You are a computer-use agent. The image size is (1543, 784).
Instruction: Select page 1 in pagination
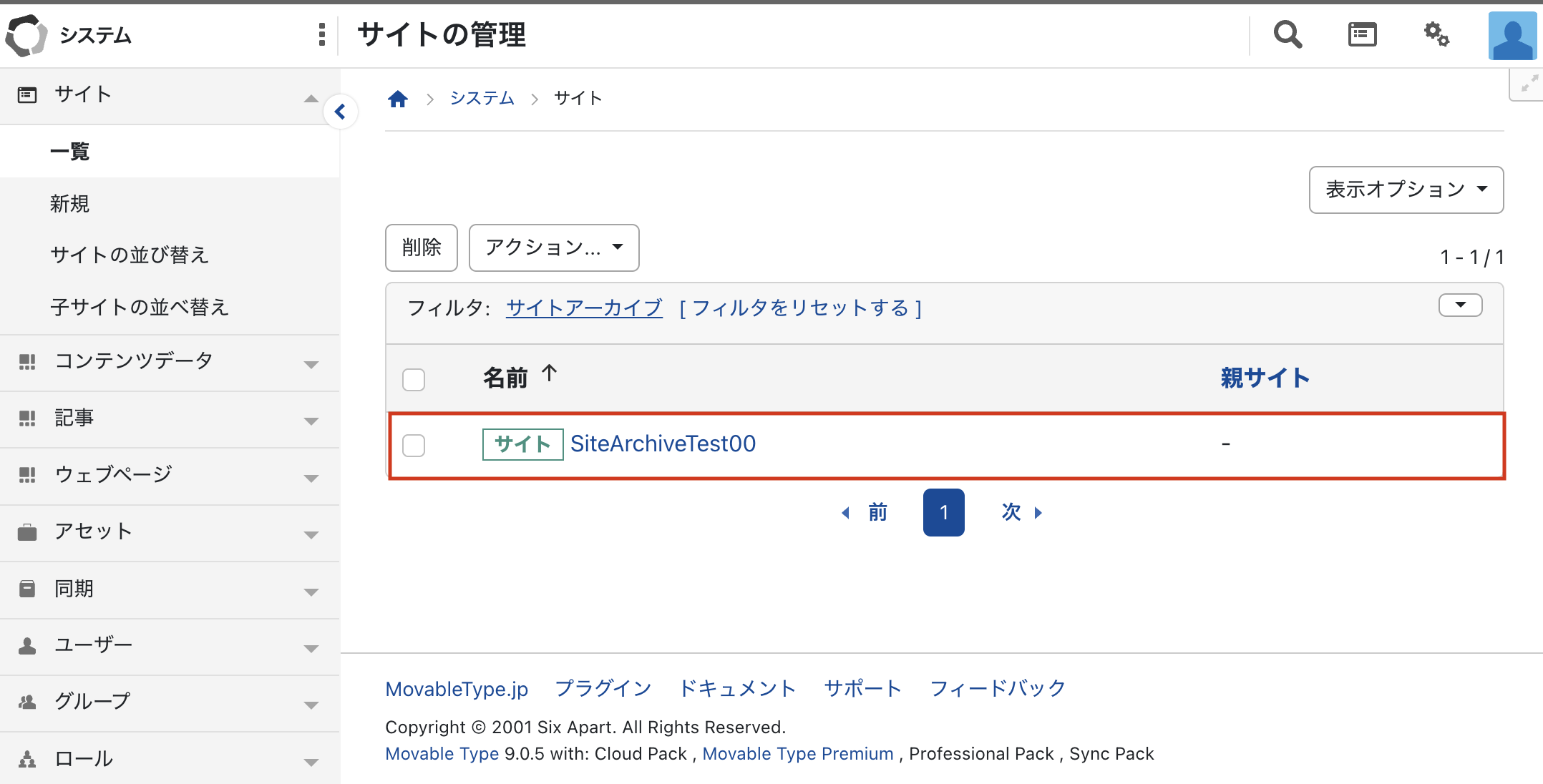(943, 512)
